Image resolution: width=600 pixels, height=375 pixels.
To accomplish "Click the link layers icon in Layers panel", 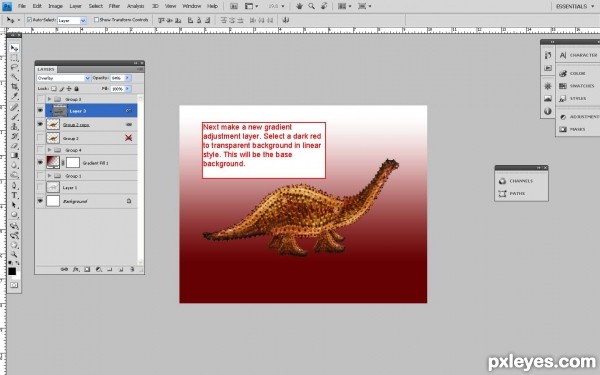I will pyautogui.click(x=64, y=269).
